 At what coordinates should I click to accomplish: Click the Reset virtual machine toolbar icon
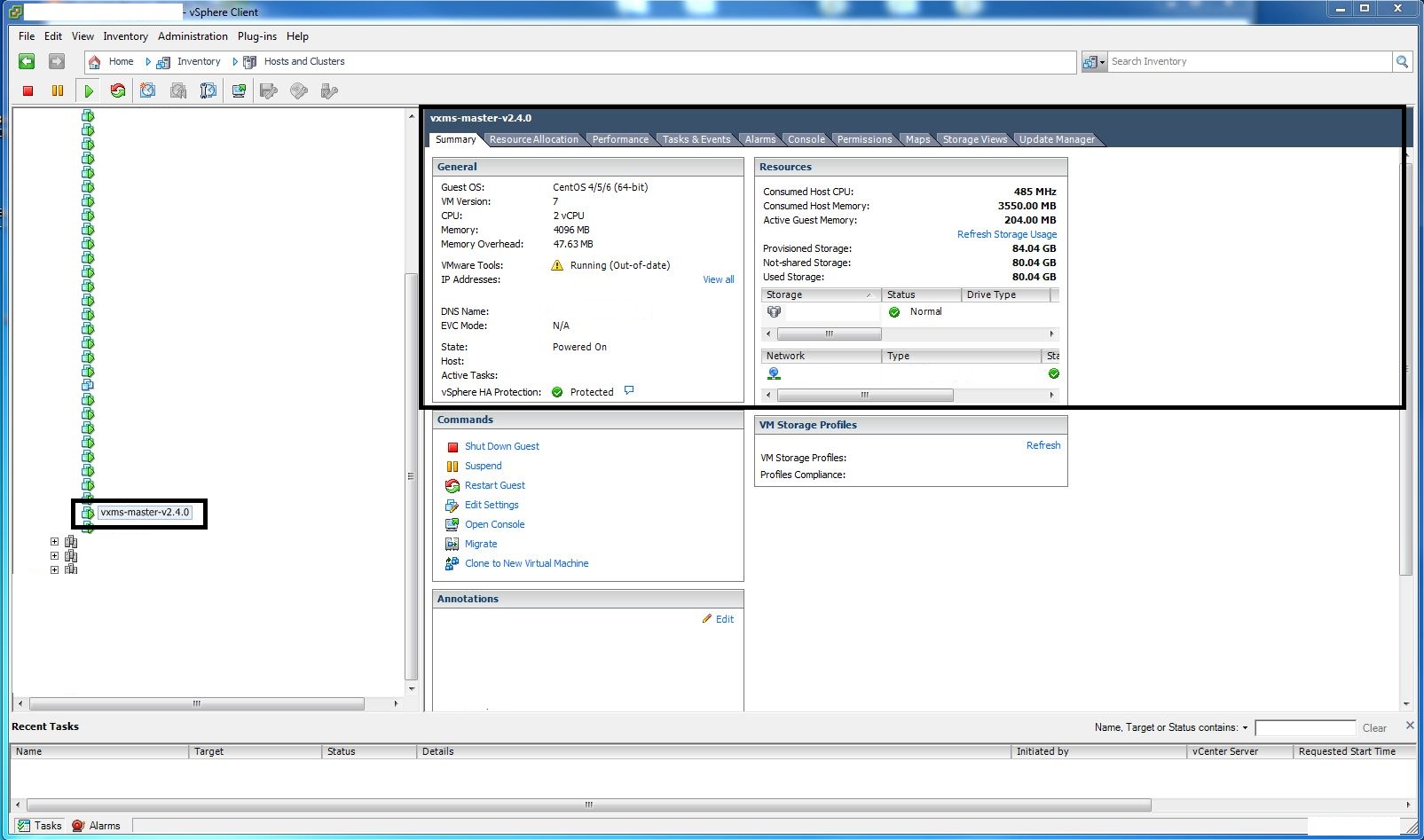click(117, 90)
